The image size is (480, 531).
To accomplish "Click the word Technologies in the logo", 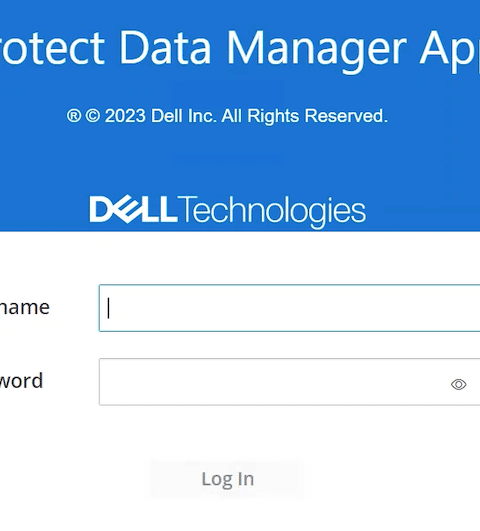I will (272, 211).
